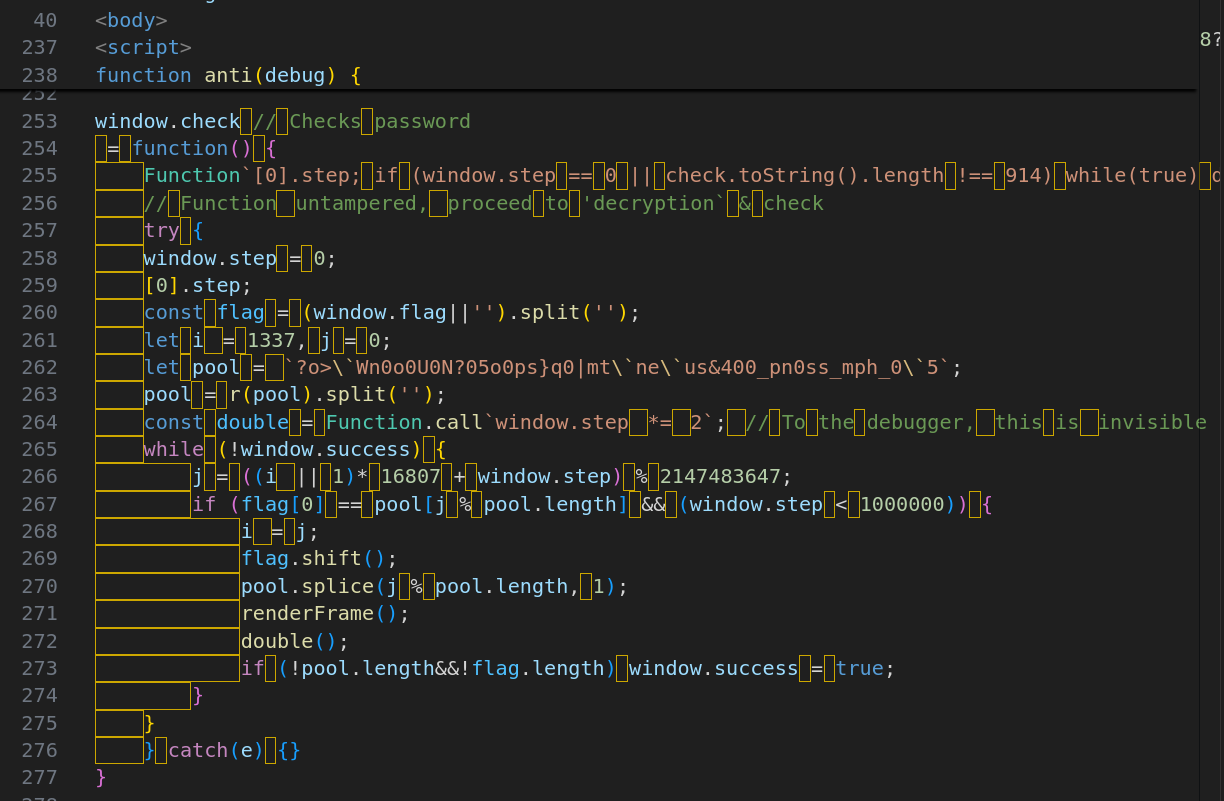Click the try keyword on line 257

tap(162, 230)
